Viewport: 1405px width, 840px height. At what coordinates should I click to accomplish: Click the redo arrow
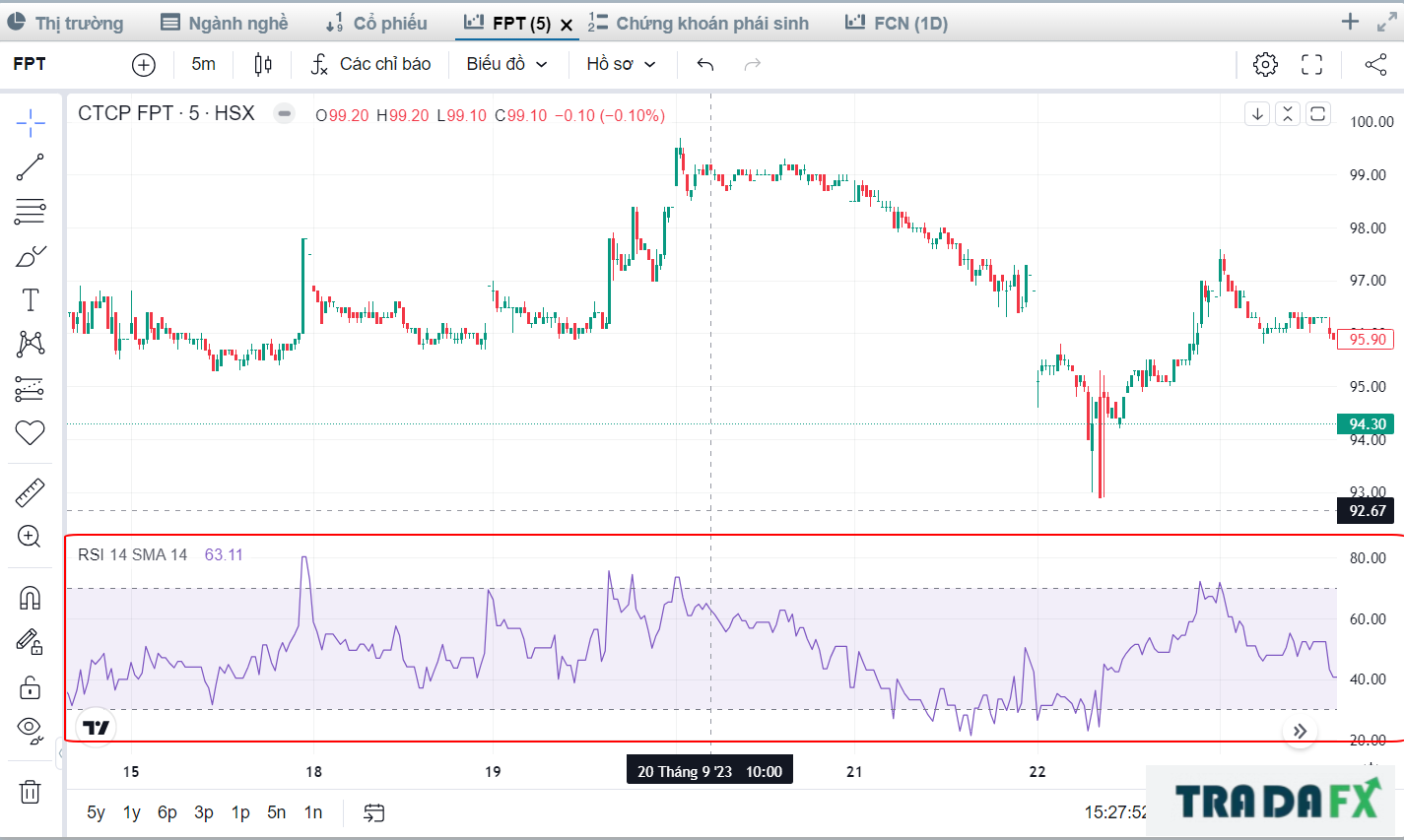(753, 65)
